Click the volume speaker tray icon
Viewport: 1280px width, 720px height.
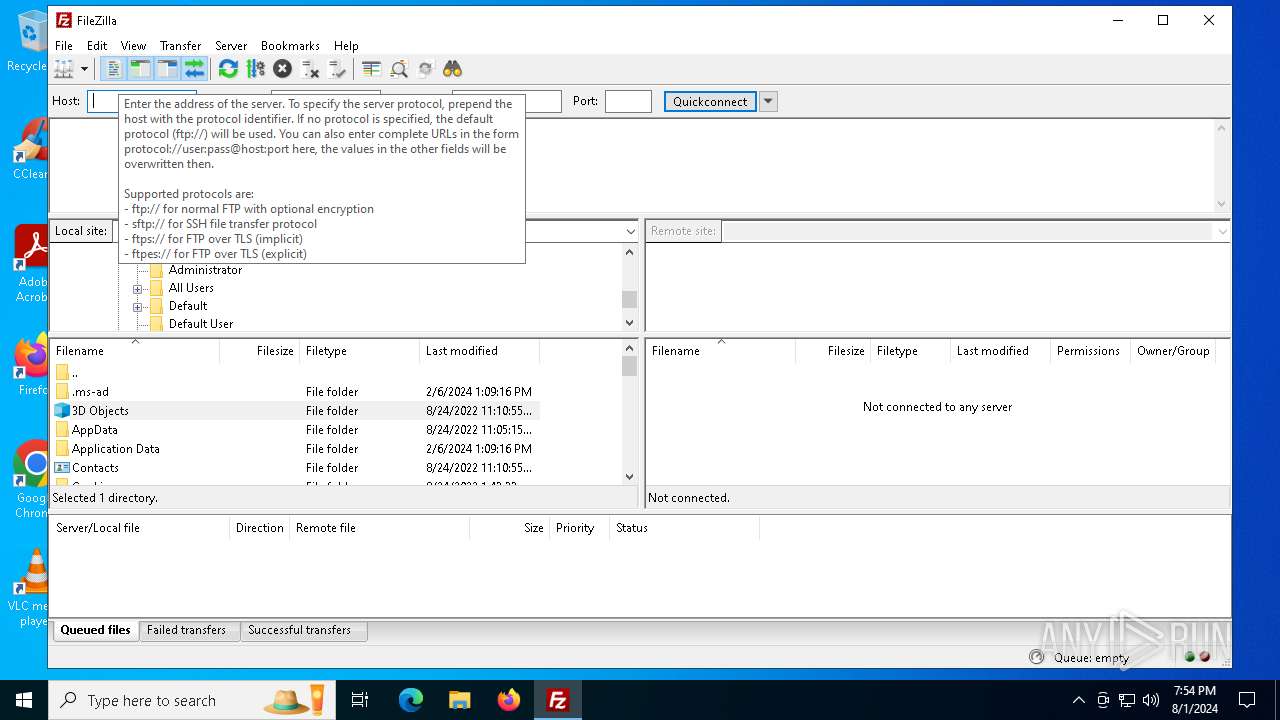click(x=1151, y=700)
